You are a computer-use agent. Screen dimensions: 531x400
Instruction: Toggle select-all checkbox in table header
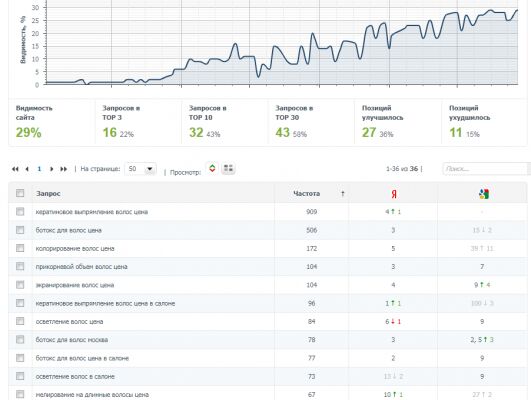click(20, 193)
